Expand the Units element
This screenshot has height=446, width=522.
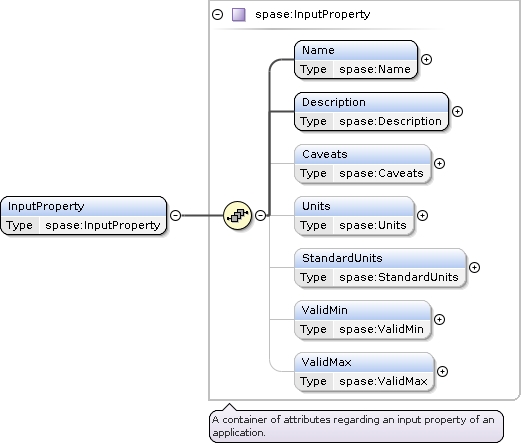click(422, 215)
